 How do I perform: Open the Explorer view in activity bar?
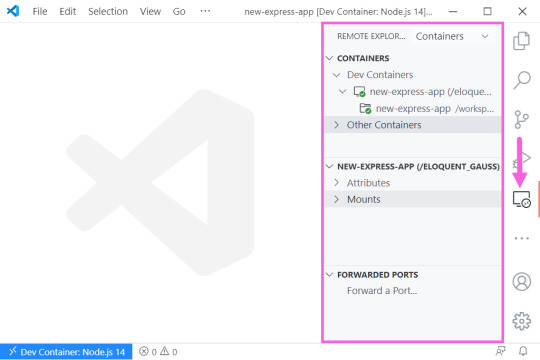(x=521, y=41)
